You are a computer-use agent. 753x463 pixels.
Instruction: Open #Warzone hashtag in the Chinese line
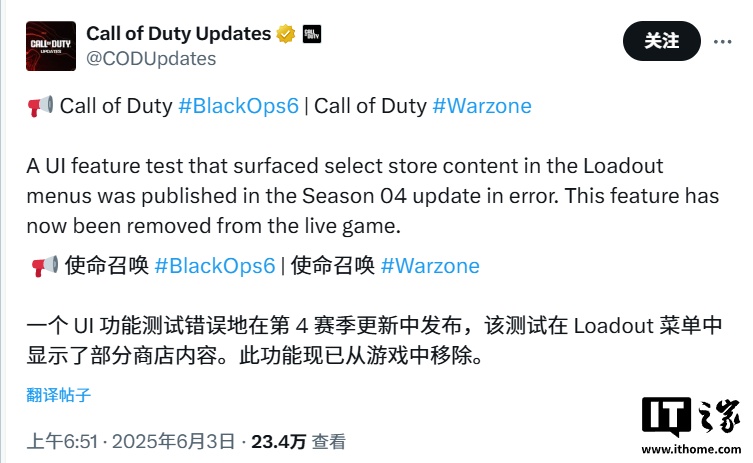point(430,266)
